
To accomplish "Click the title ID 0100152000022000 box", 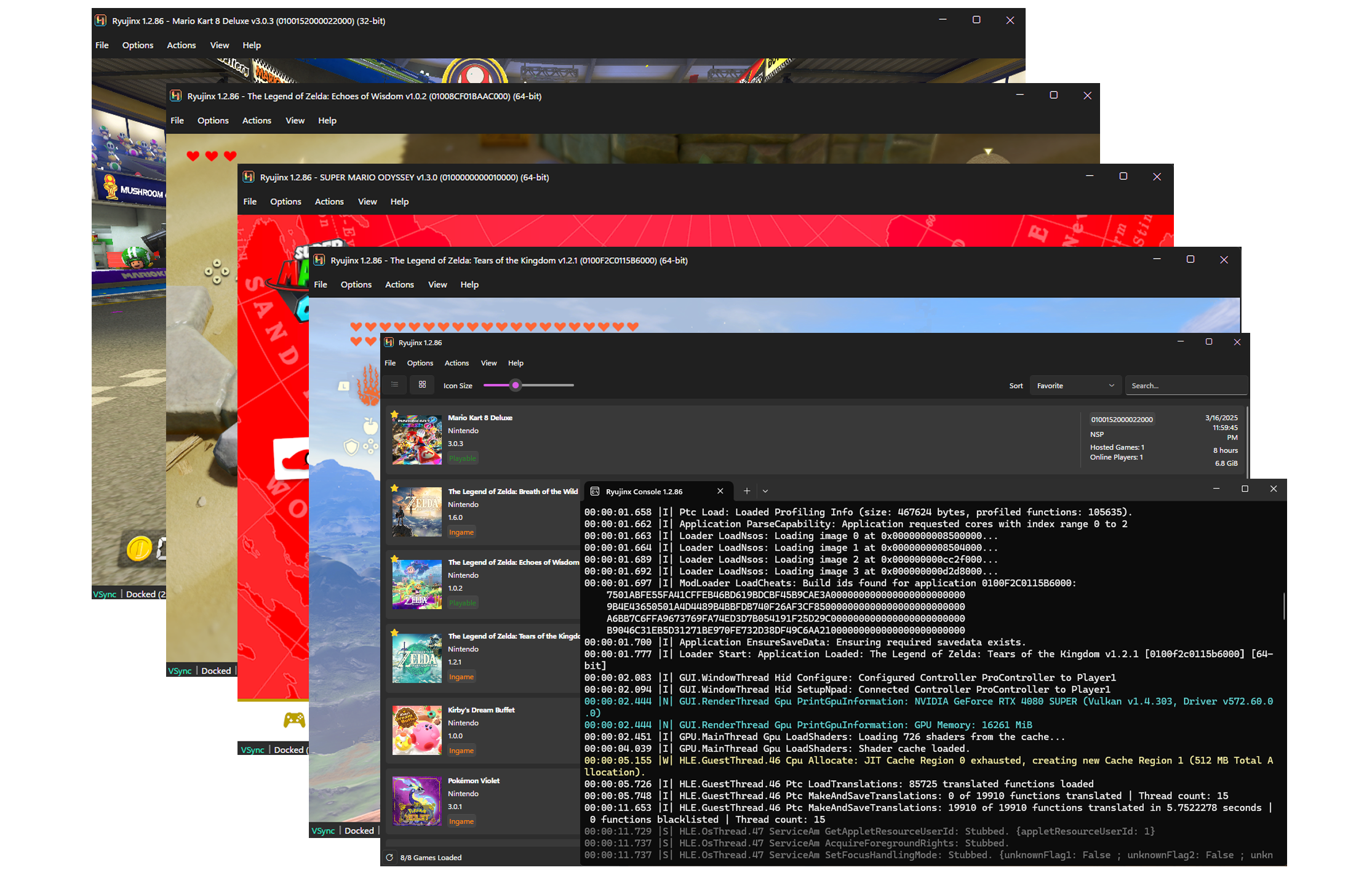I will [1122, 420].
